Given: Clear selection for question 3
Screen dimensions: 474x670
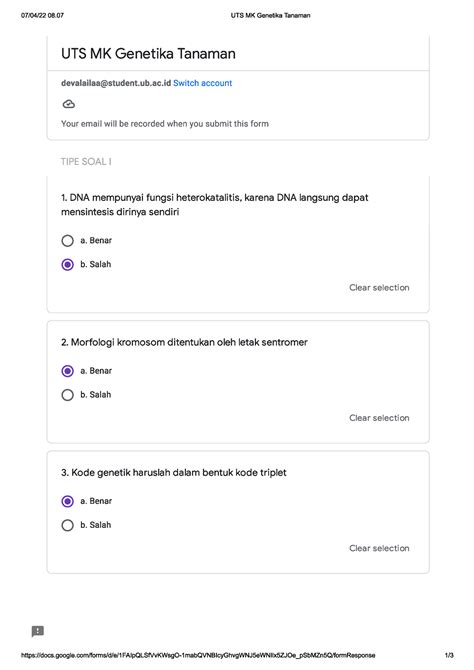Looking at the screenshot, I should click(379, 548).
